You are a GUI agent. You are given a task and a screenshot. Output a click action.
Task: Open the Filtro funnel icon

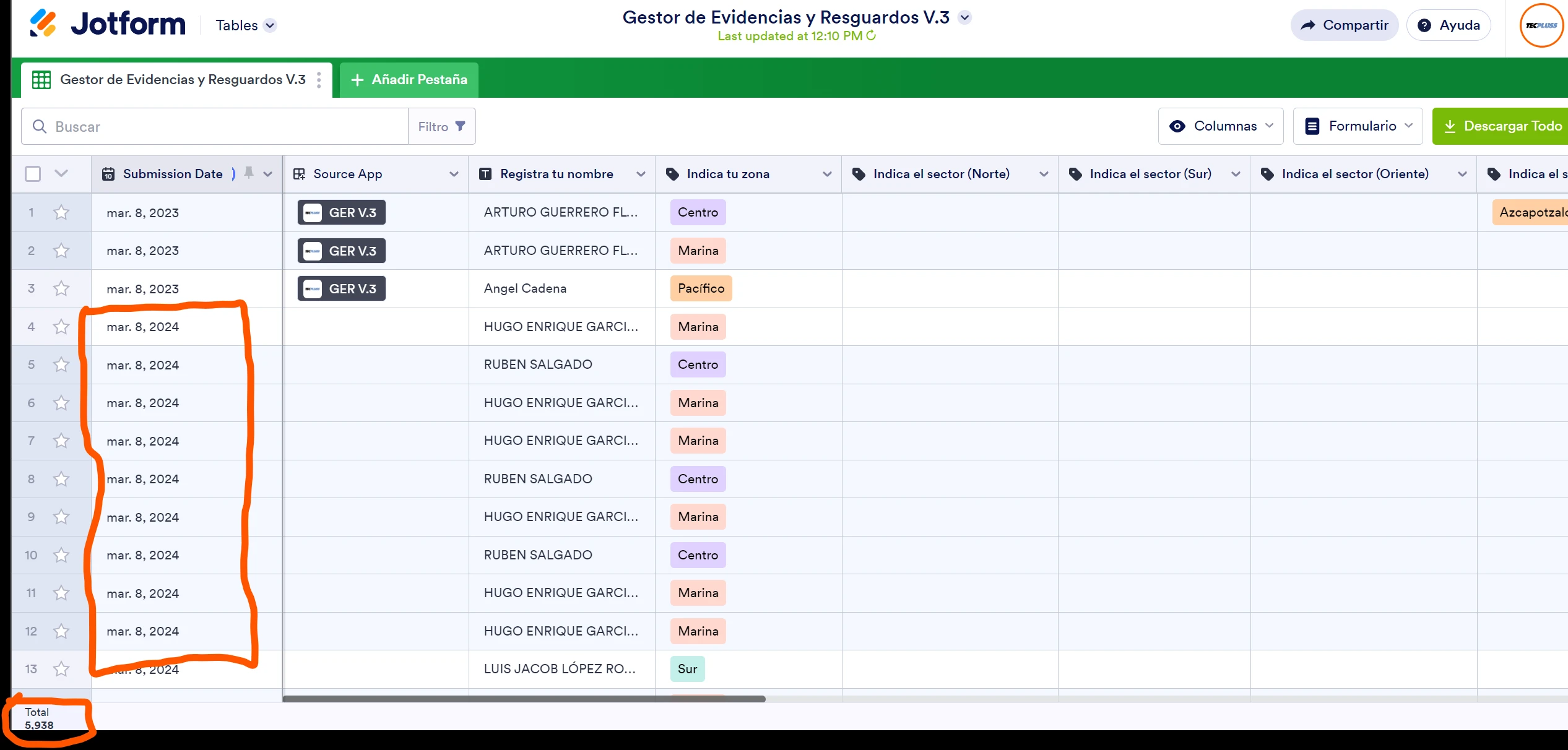460,126
